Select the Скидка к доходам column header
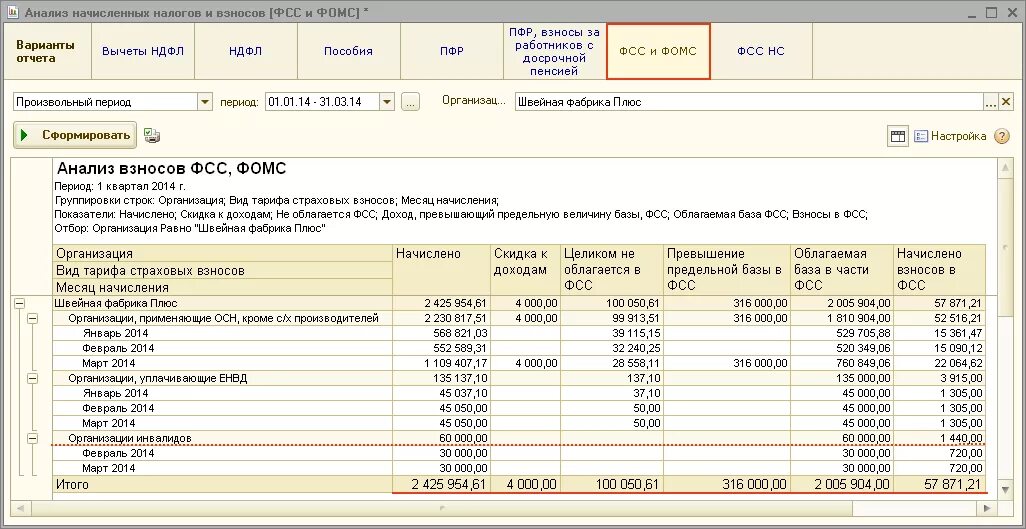The height and width of the screenshot is (529, 1026). pyautogui.click(x=525, y=270)
